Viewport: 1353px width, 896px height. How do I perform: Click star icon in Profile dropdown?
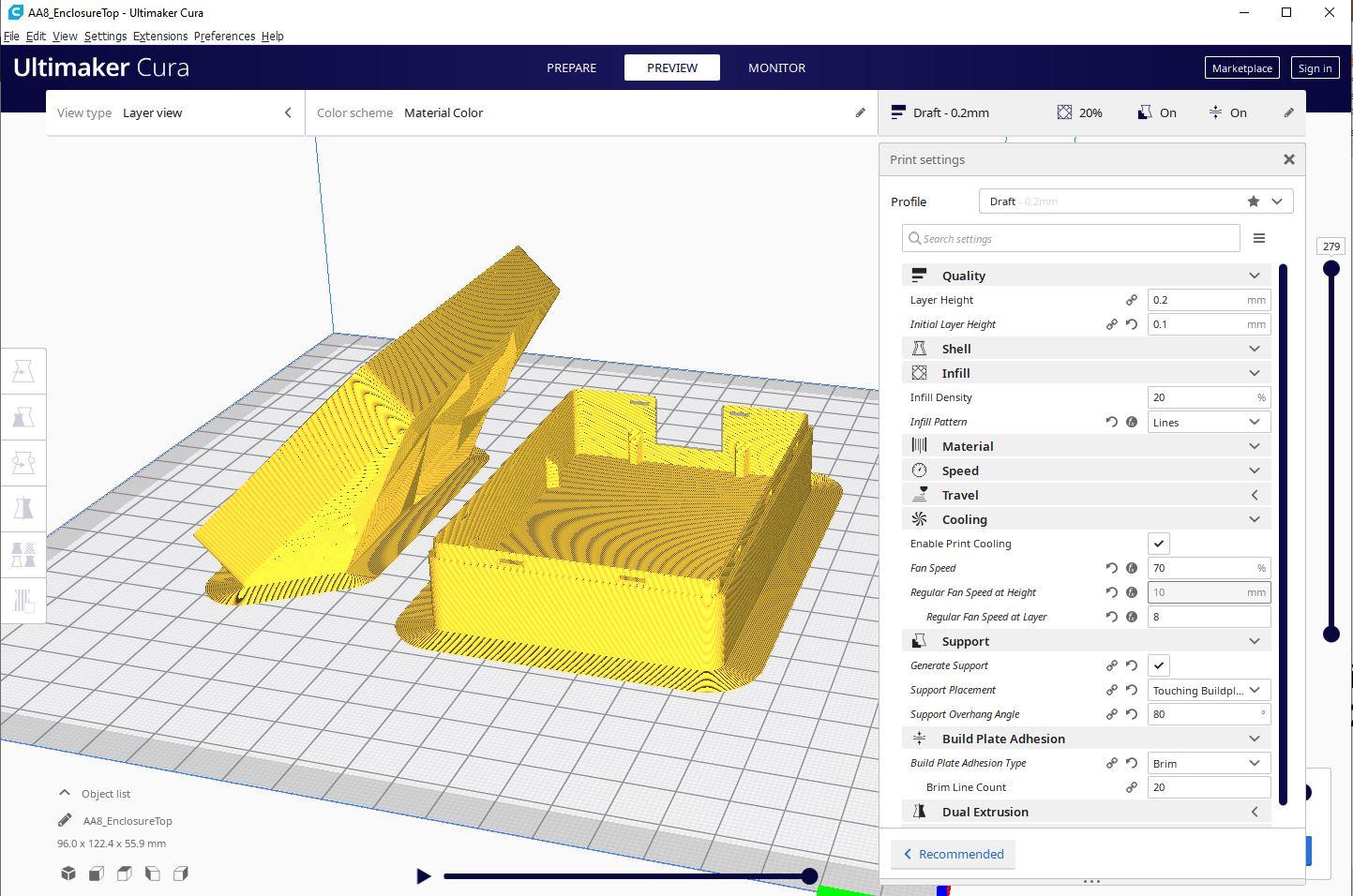pyautogui.click(x=1254, y=202)
